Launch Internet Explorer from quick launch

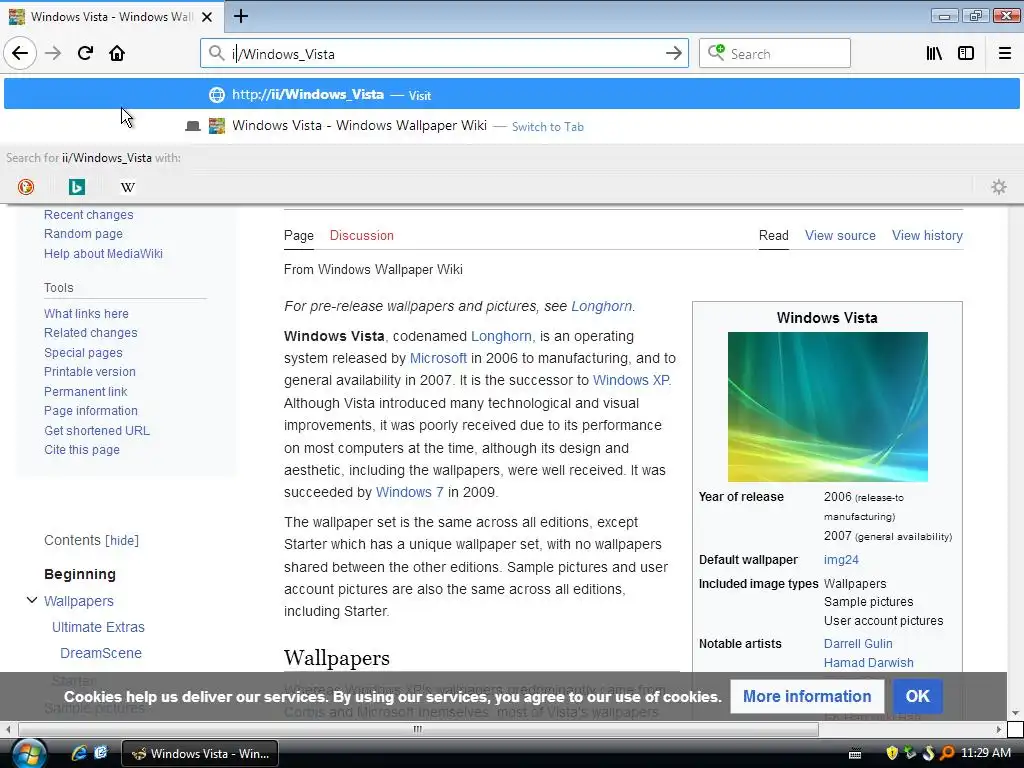[79, 753]
